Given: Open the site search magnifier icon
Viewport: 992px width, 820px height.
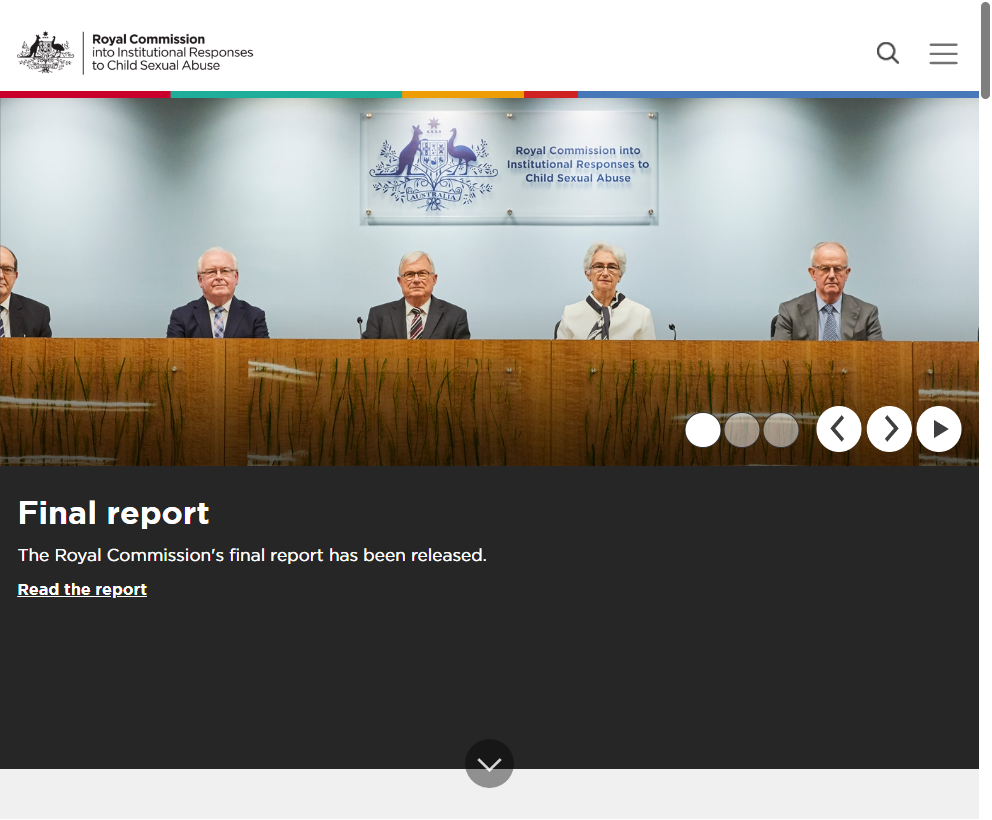Looking at the screenshot, I should 887,53.
